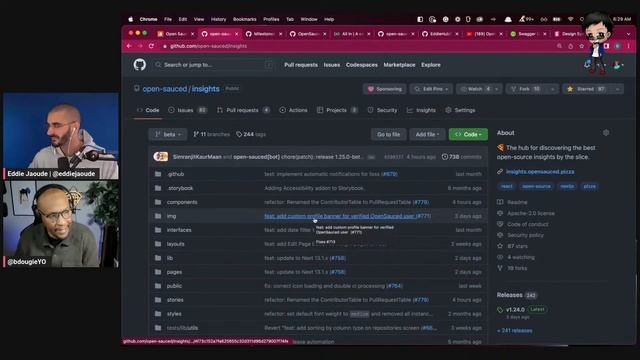640x360 pixels.
Task: Open the Add file dropdown
Action: [427, 134]
